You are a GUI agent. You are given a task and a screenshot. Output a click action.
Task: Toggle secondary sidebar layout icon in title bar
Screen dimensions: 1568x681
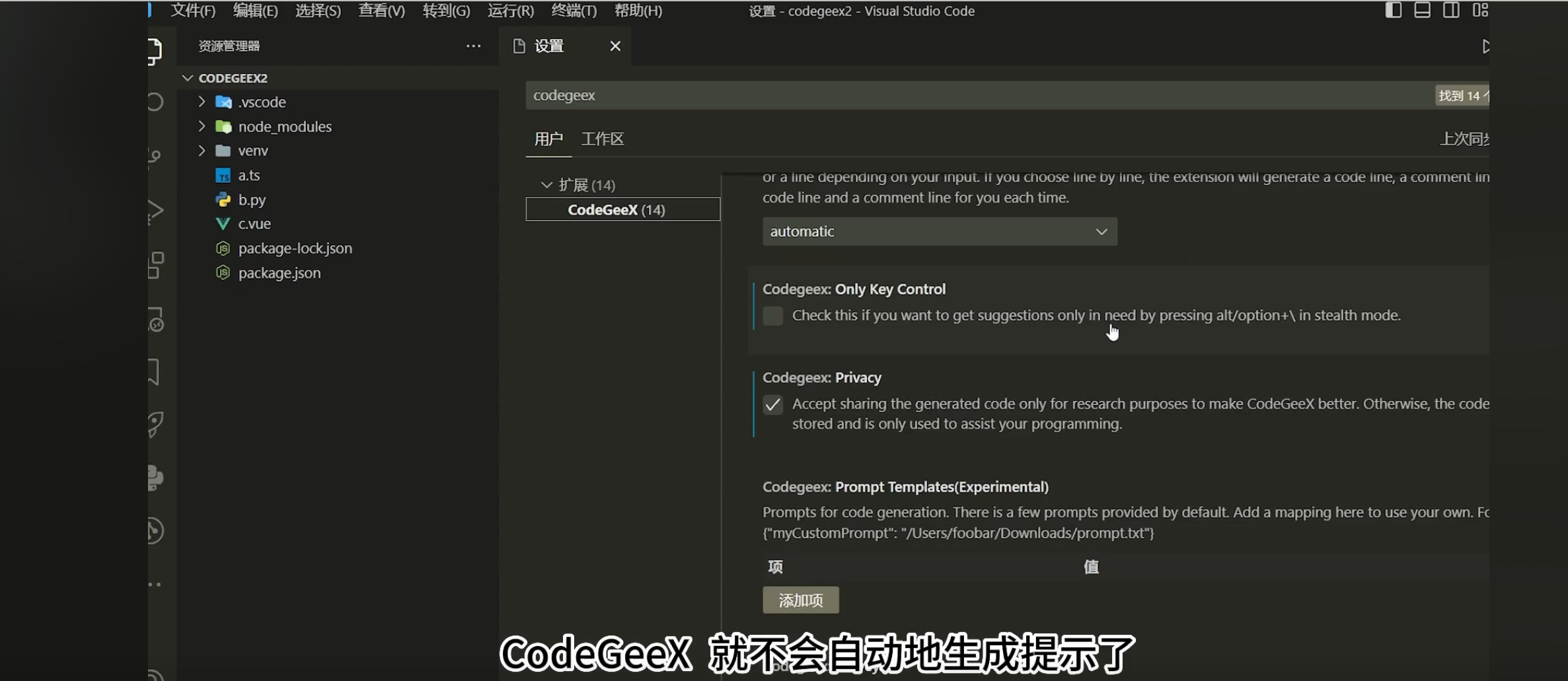tap(1451, 10)
